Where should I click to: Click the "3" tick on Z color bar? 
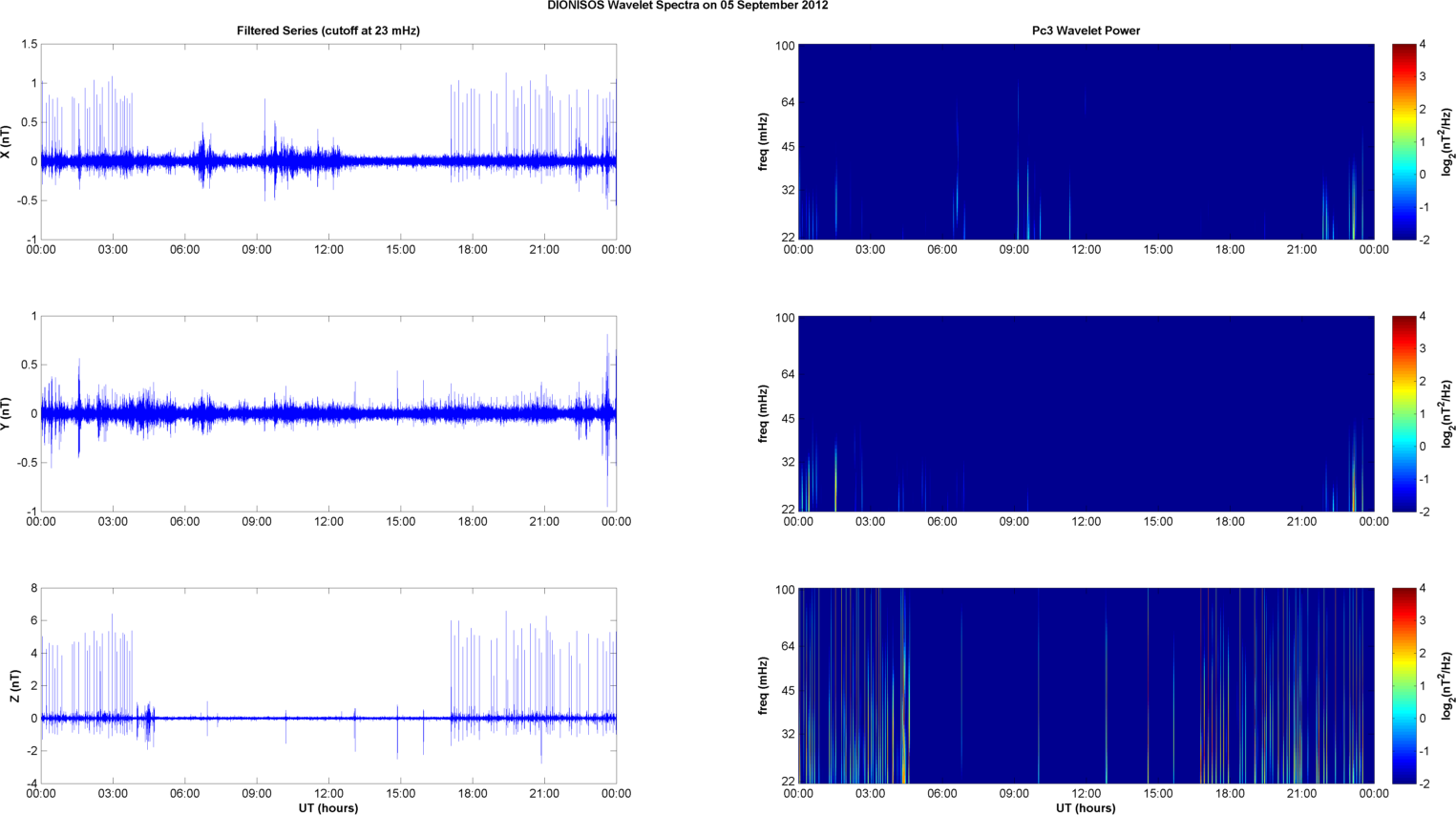click(x=1423, y=621)
